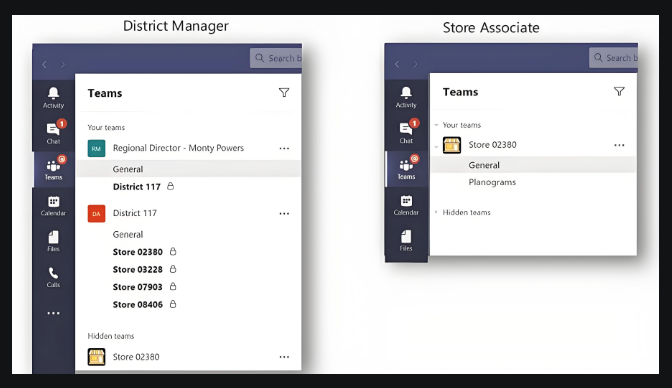Open Activity in Store Associate window

pos(406,97)
